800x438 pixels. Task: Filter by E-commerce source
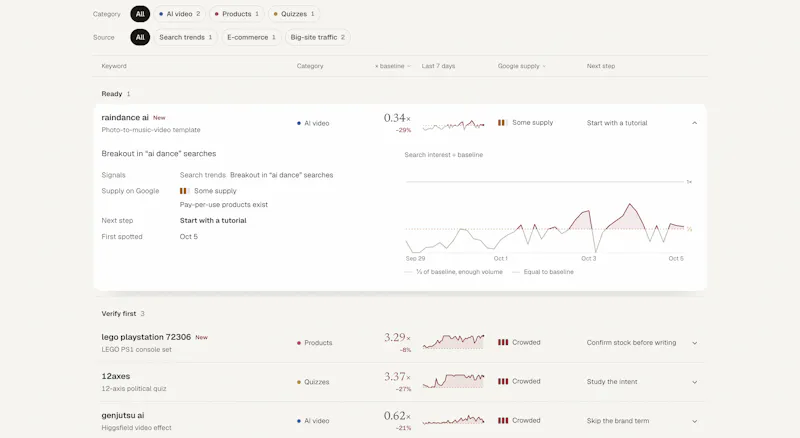[251, 37]
